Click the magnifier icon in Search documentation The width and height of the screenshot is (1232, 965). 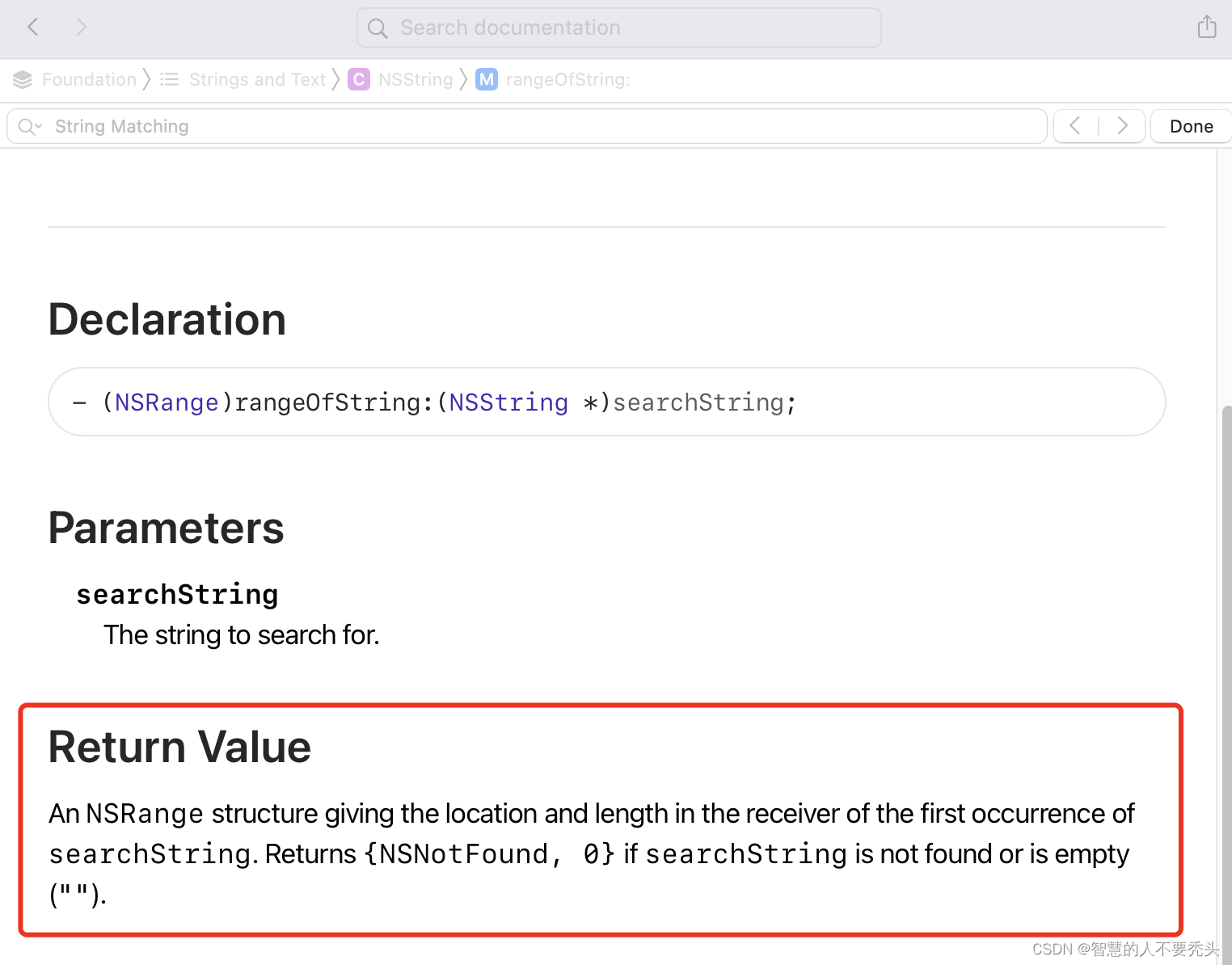tap(378, 28)
